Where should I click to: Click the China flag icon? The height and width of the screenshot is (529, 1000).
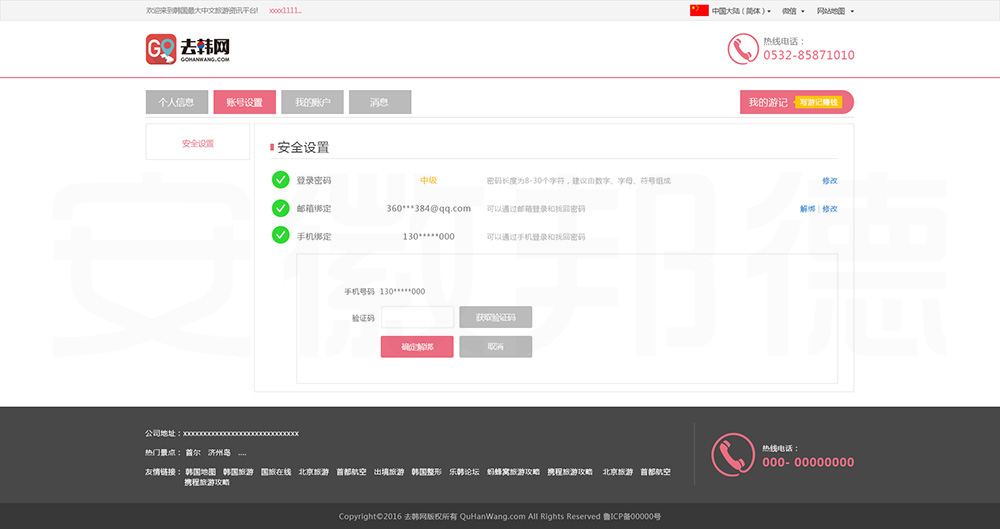coord(699,11)
